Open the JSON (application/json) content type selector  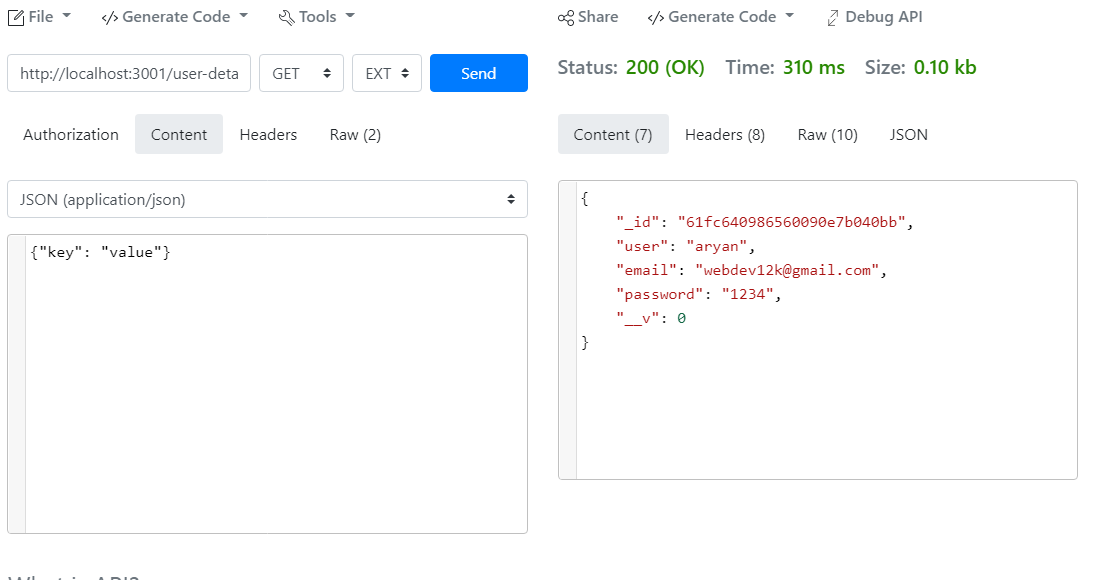pos(267,199)
